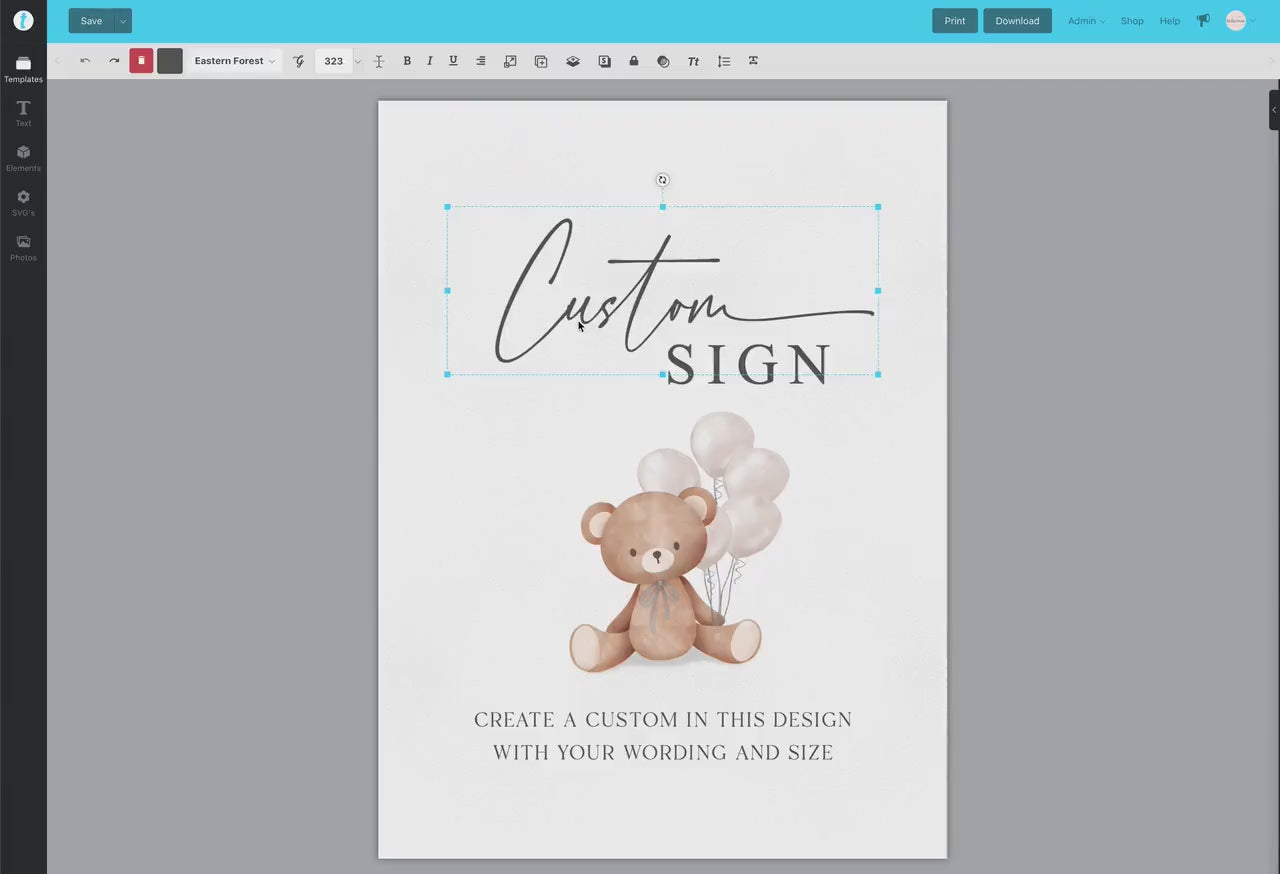
Task: Duplicate the selected element
Action: point(541,61)
